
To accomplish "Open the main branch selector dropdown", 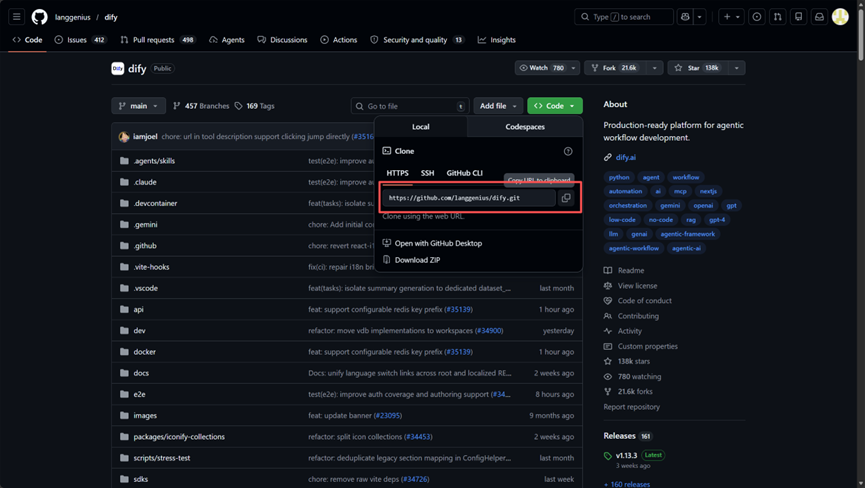I will click(x=138, y=106).
